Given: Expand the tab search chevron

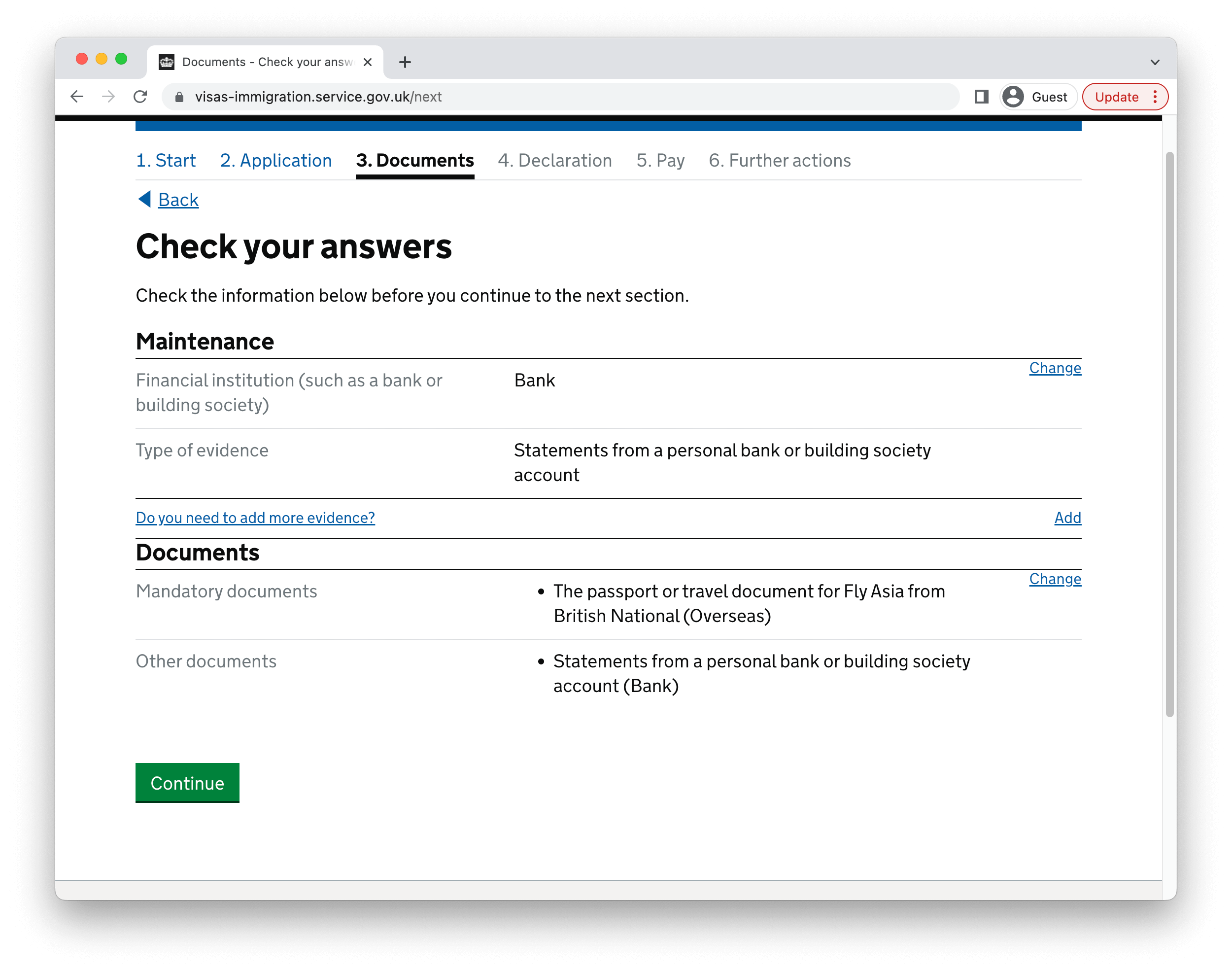Looking at the screenshot, I should coord(1155,62).
